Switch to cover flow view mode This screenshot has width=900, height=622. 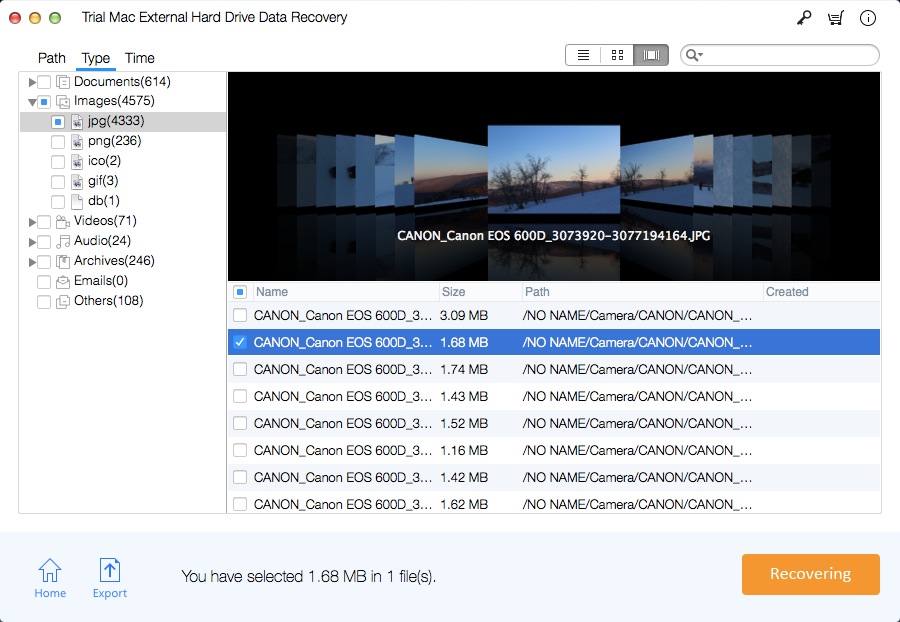(651, 55)
